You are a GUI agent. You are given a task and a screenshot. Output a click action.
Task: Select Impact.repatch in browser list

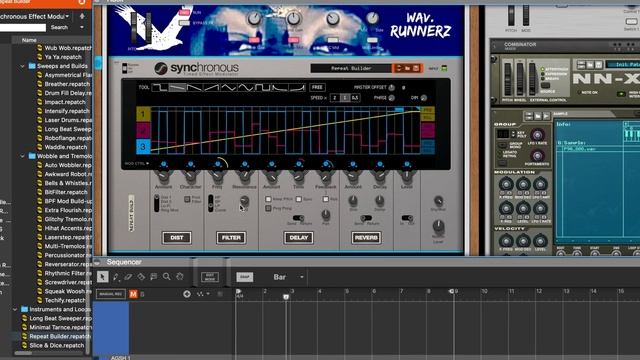pyautogui.click(x=65, y=102)
